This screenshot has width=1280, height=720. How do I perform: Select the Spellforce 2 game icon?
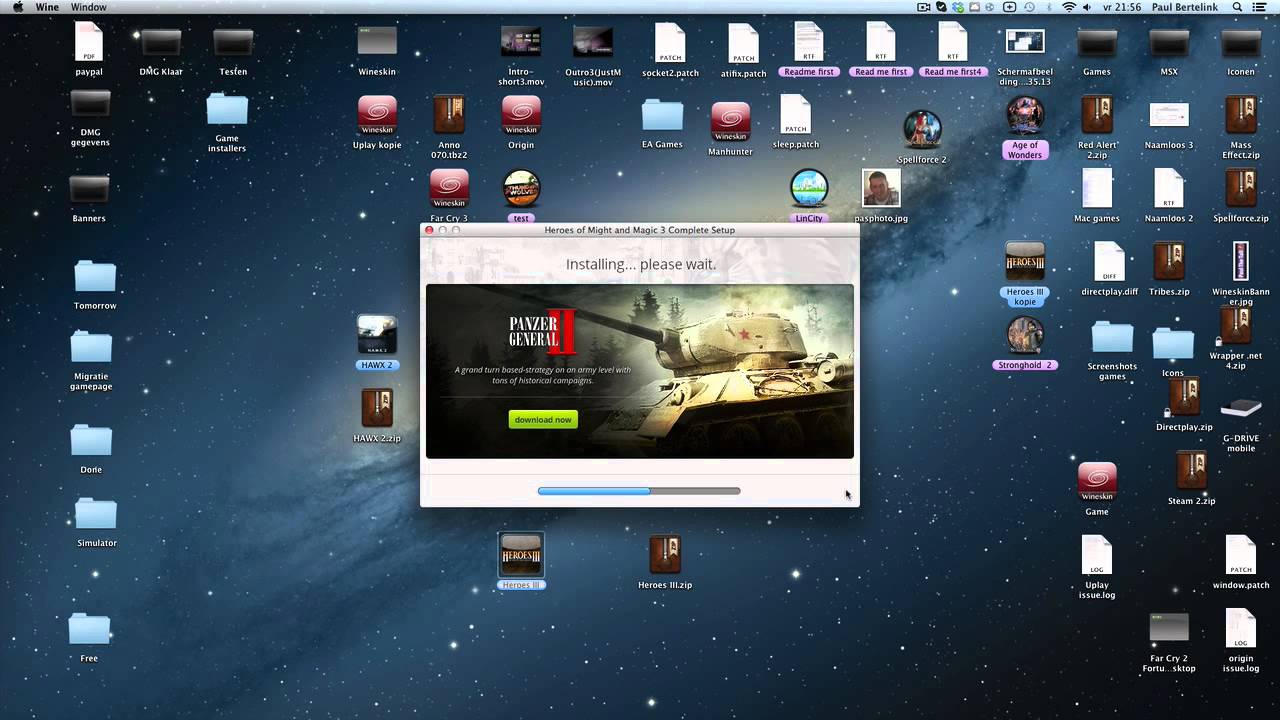coord(922,129)
